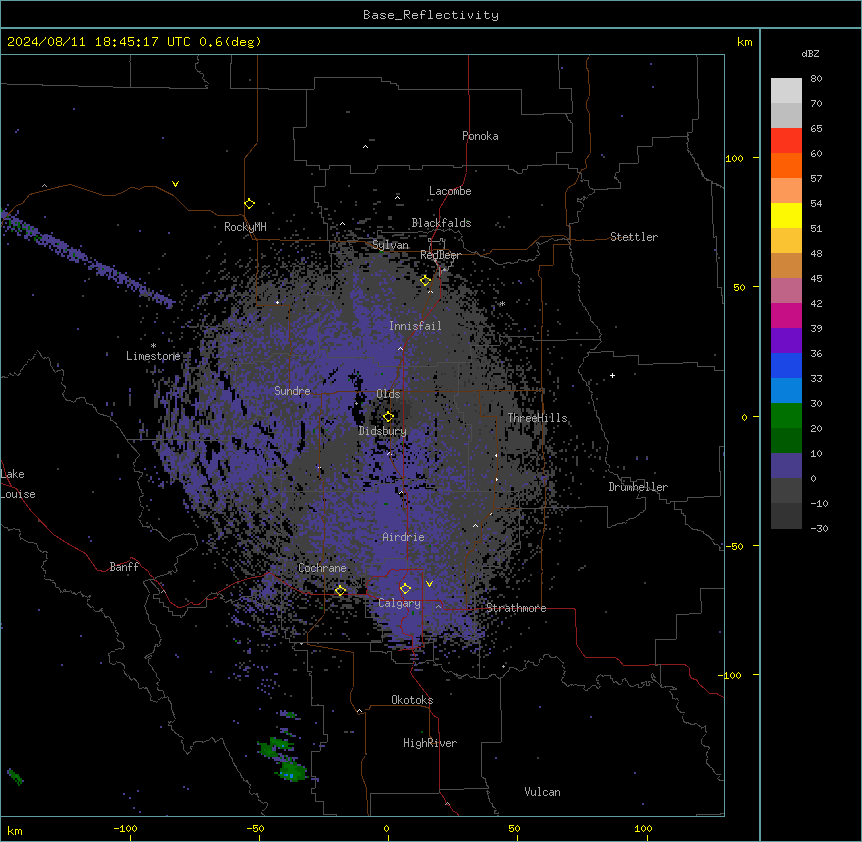Select the Okotoks label
The image size is (862, 842).
tap(412, 700)
